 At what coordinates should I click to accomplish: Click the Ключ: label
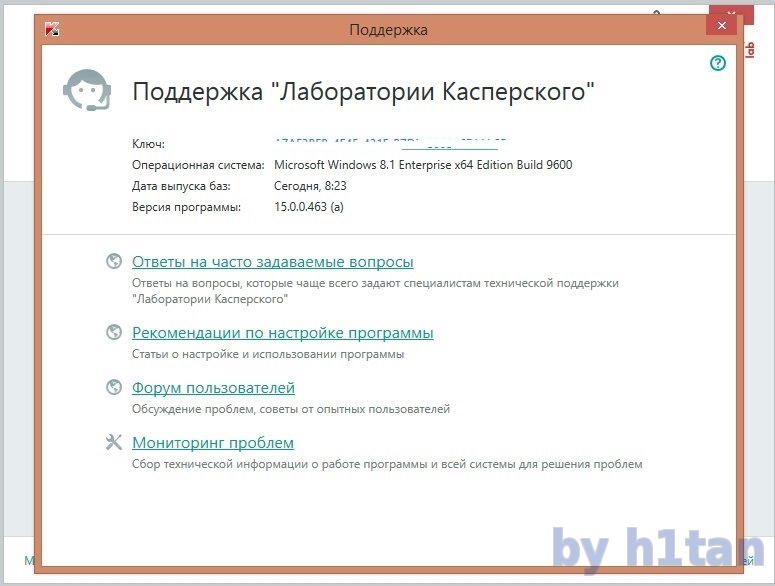tap(148, 144)
